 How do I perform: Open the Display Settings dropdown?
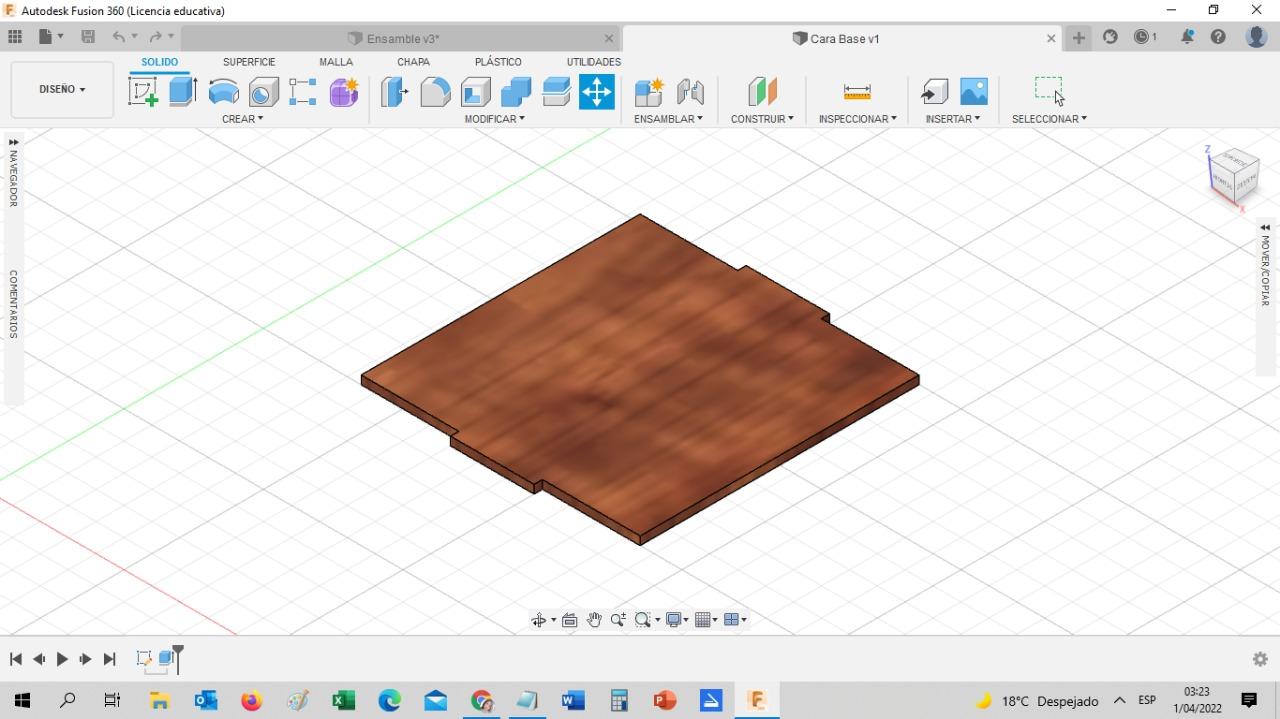678,620
